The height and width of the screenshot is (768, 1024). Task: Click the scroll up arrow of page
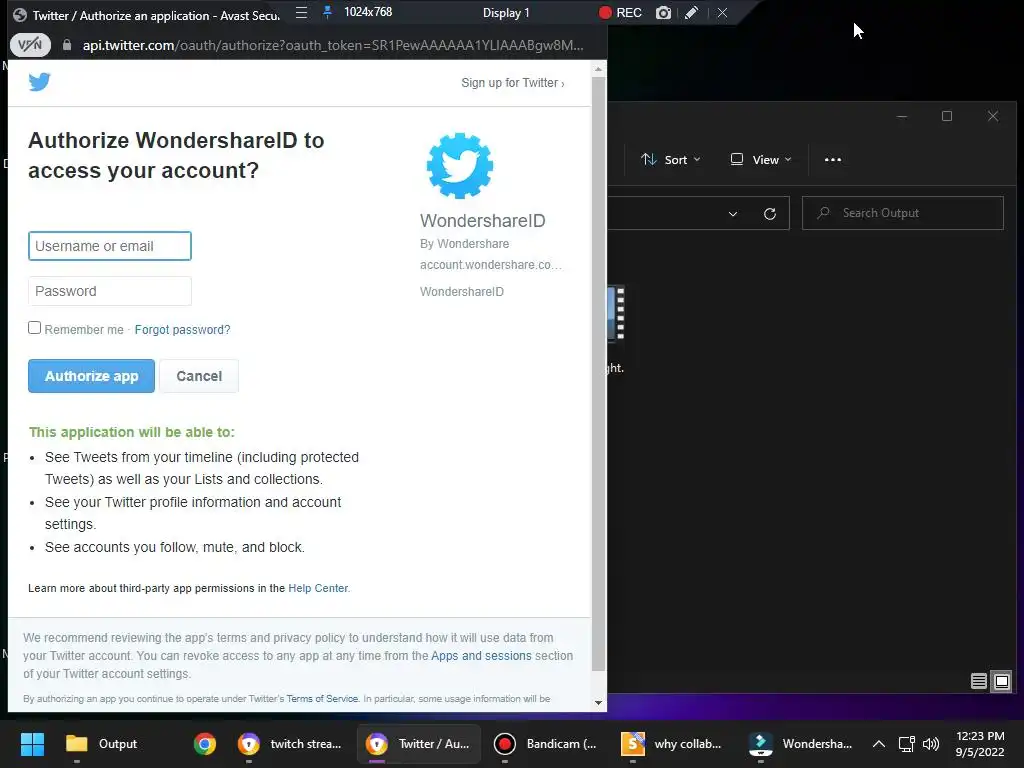click(598, 69)
